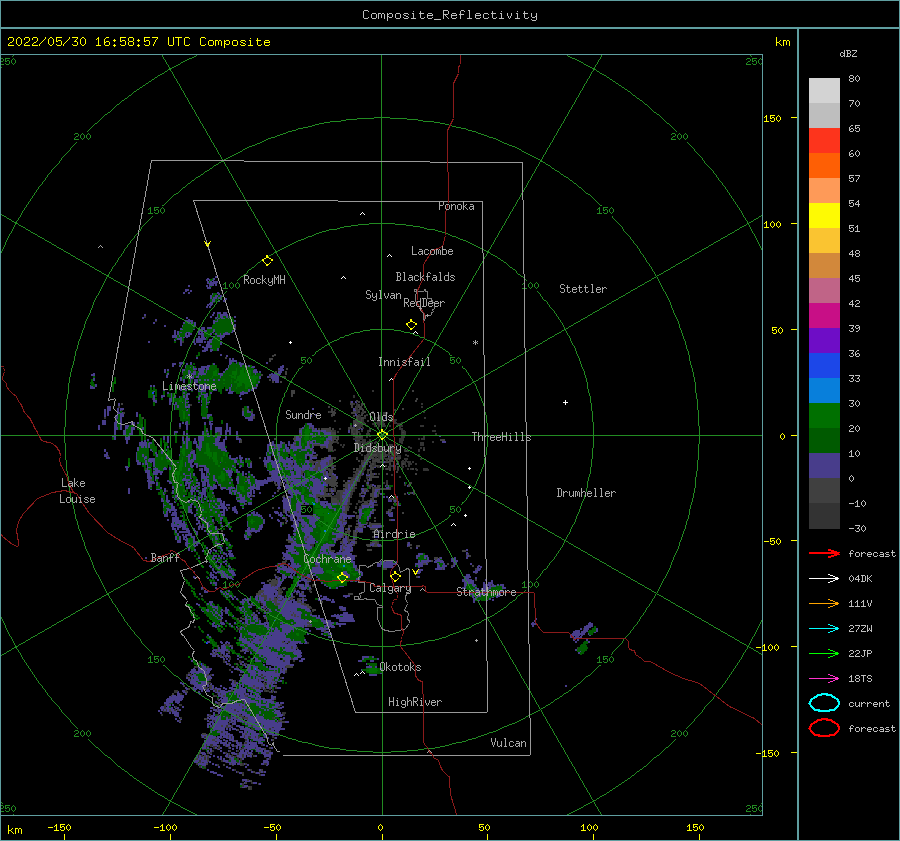Click the orange 111V arrow icon
Screen dimensions: 900x841
pos(824,603)
